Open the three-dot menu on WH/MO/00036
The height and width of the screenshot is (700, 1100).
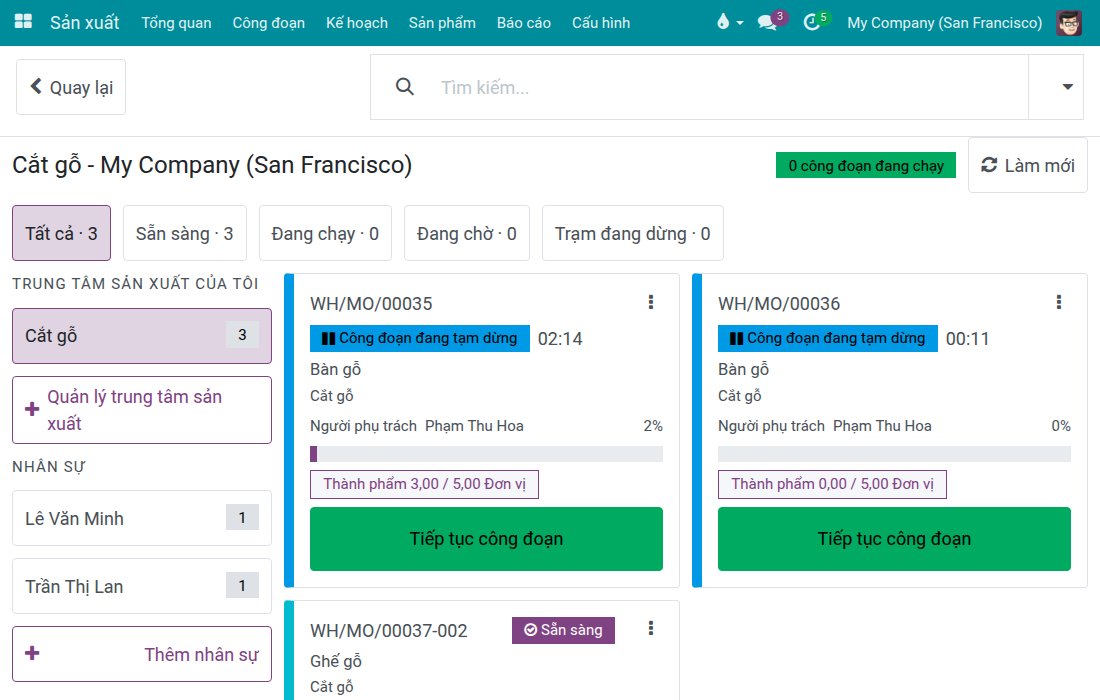1059,302
